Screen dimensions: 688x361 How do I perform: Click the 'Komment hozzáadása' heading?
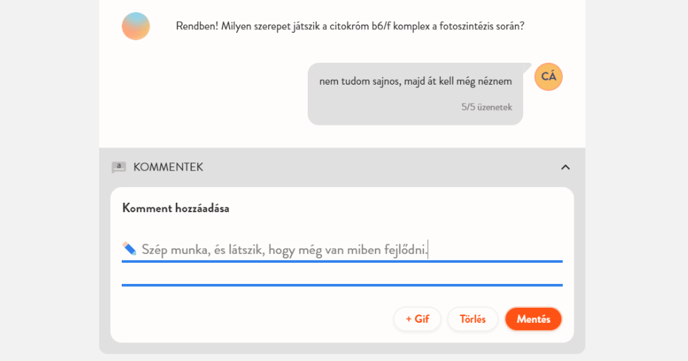176,208
